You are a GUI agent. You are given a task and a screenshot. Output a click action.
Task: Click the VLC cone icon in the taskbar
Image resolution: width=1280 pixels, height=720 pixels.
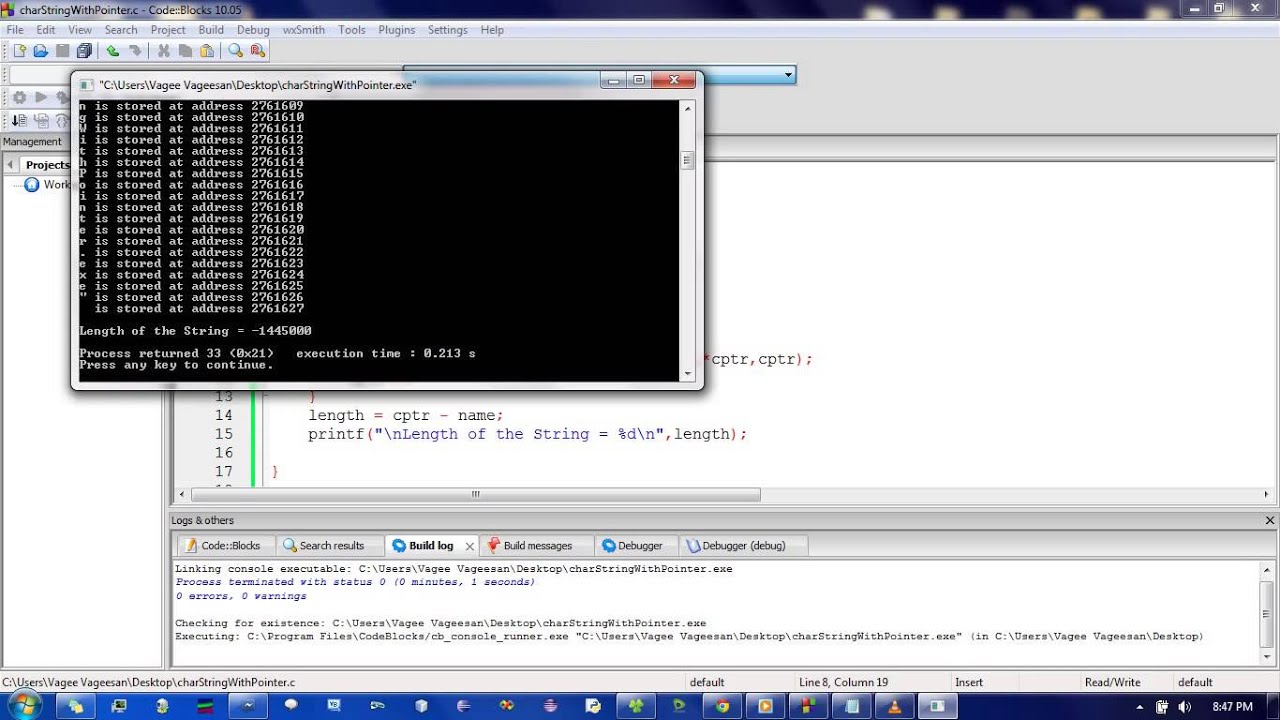[892, 706]
